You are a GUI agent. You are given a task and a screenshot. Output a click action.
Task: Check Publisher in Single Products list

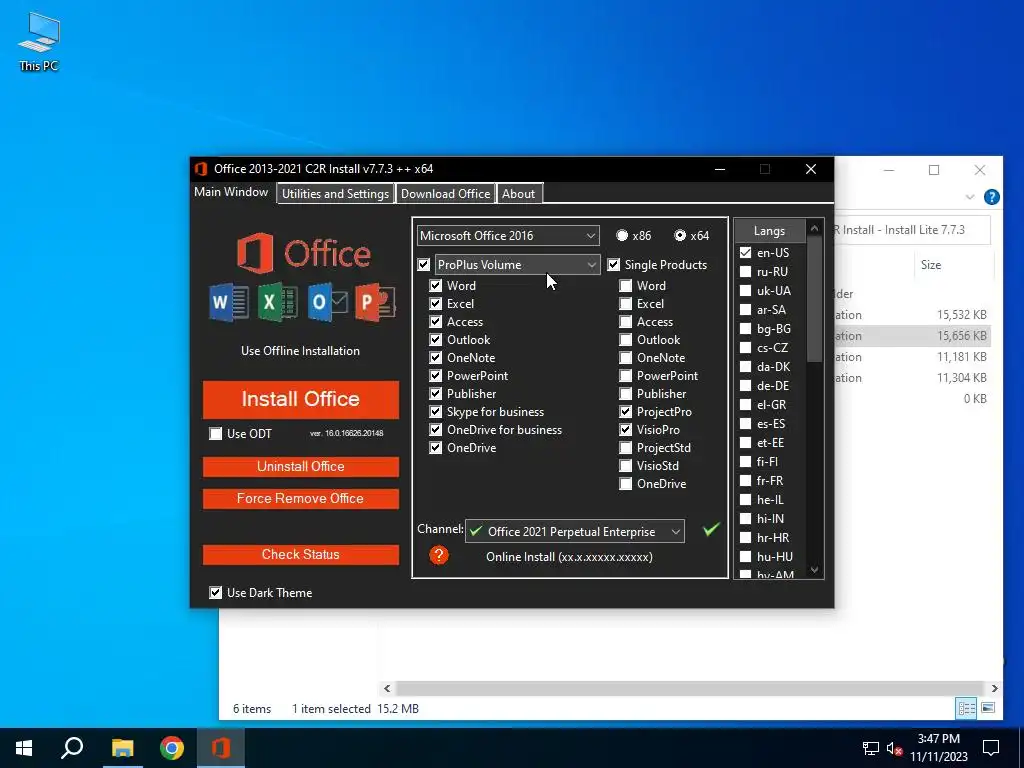point(626,394)
